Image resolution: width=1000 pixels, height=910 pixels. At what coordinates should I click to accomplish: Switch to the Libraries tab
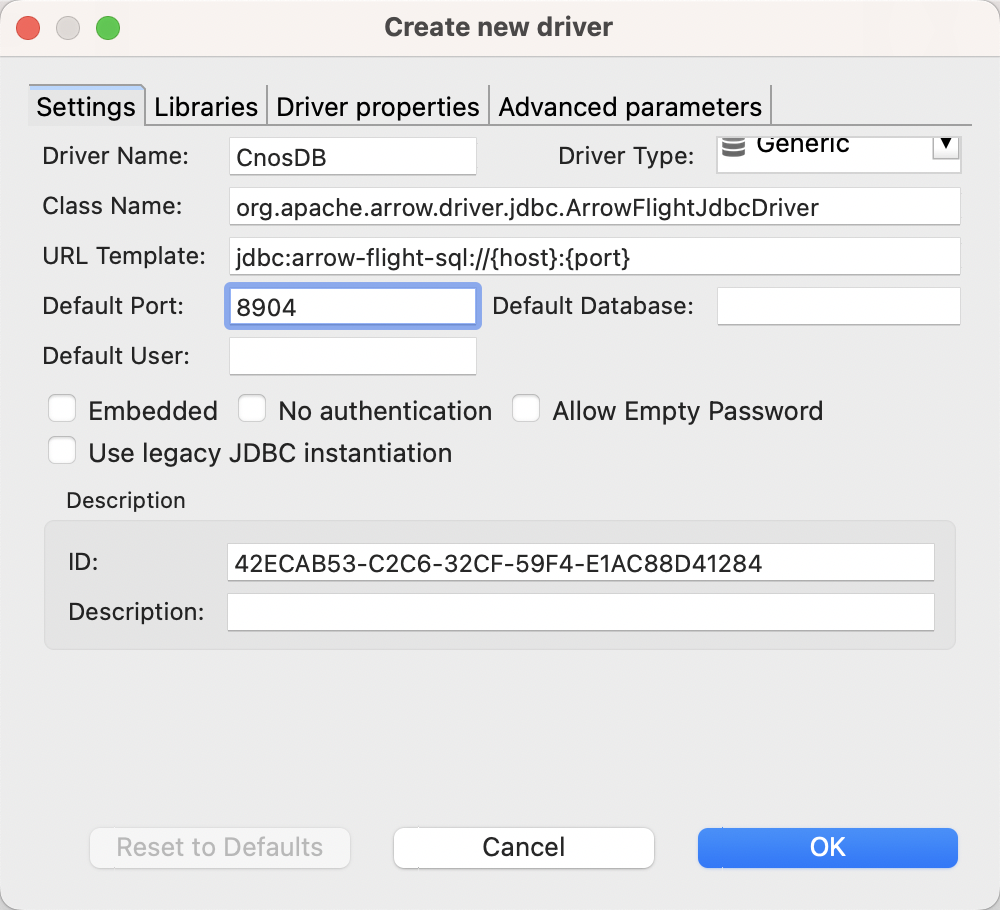coord(206,107)
